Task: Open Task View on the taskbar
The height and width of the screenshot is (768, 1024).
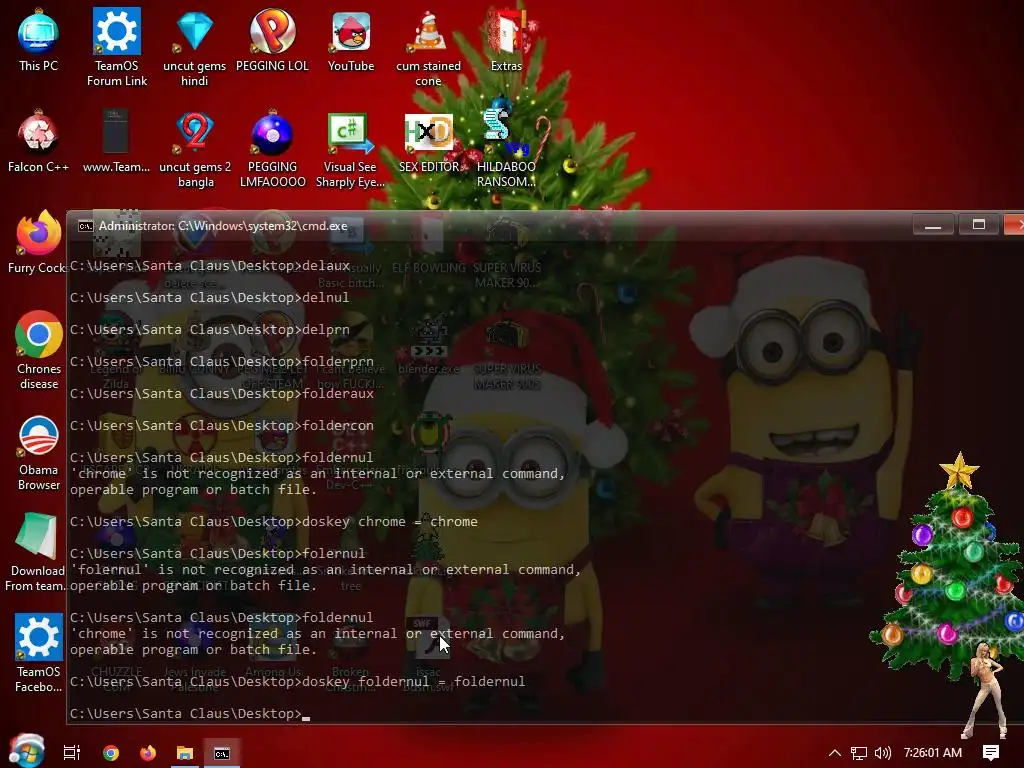Action: [72, 752]
